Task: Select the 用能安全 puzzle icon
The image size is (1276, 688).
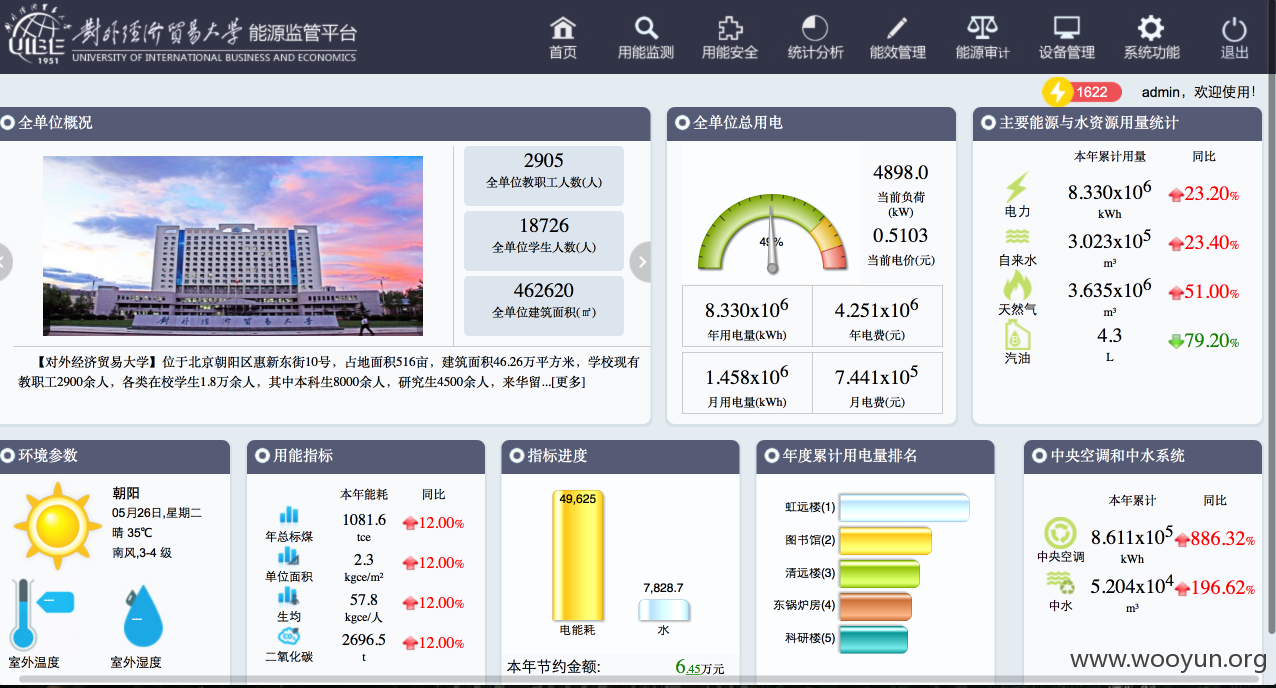Action: 730,28
